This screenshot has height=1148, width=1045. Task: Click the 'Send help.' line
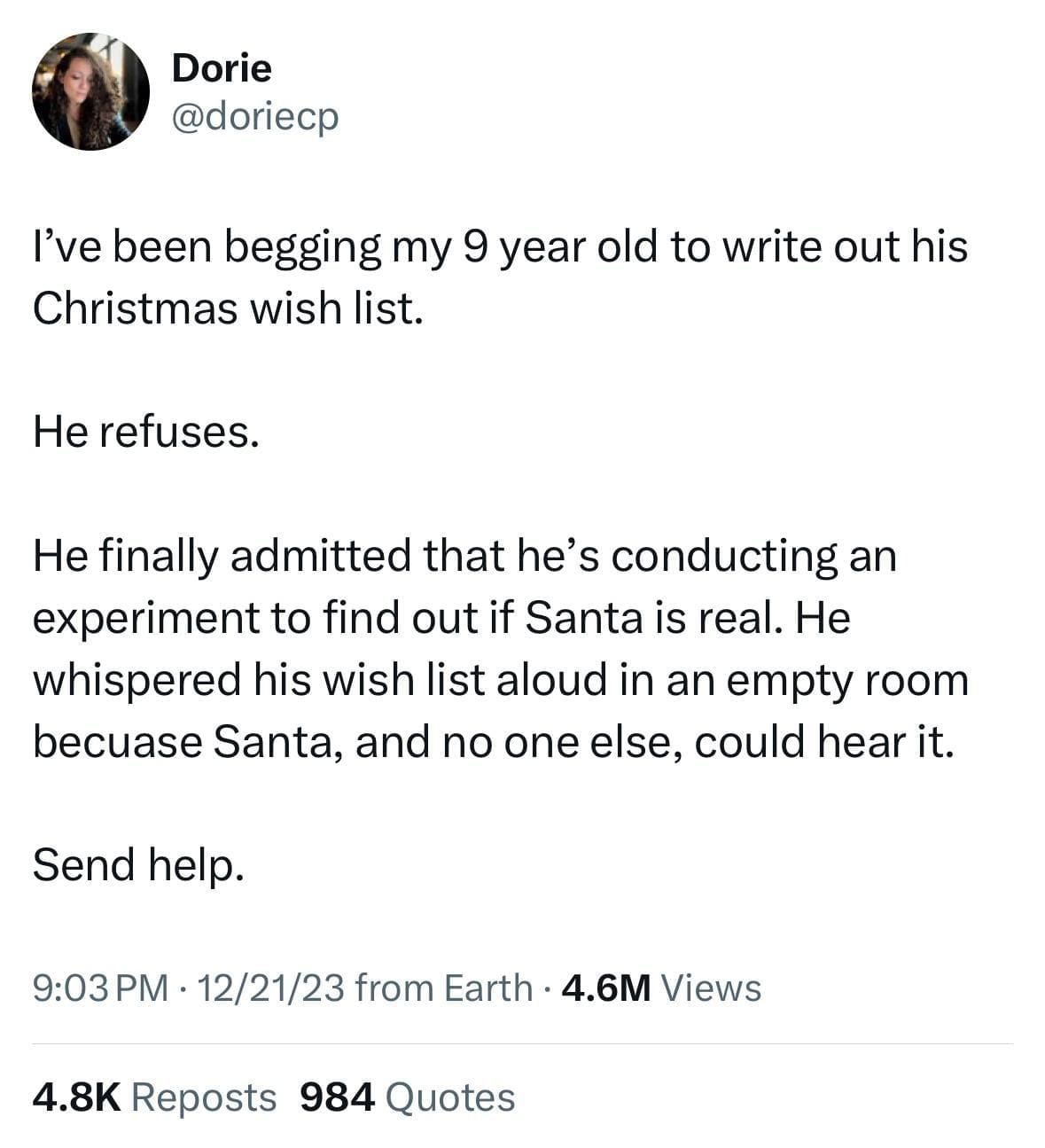pyautogui.click(x=137, y=864)
